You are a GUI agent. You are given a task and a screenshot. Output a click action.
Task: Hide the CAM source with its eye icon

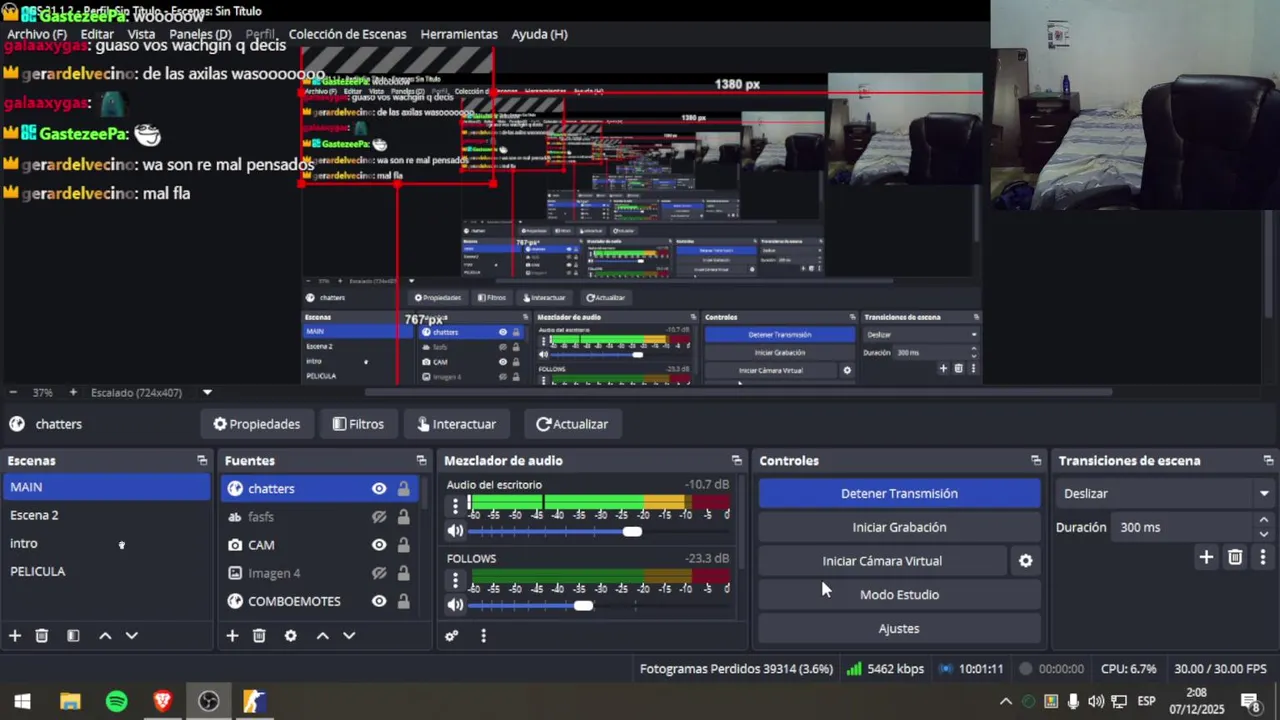click(x=379, y=545)
